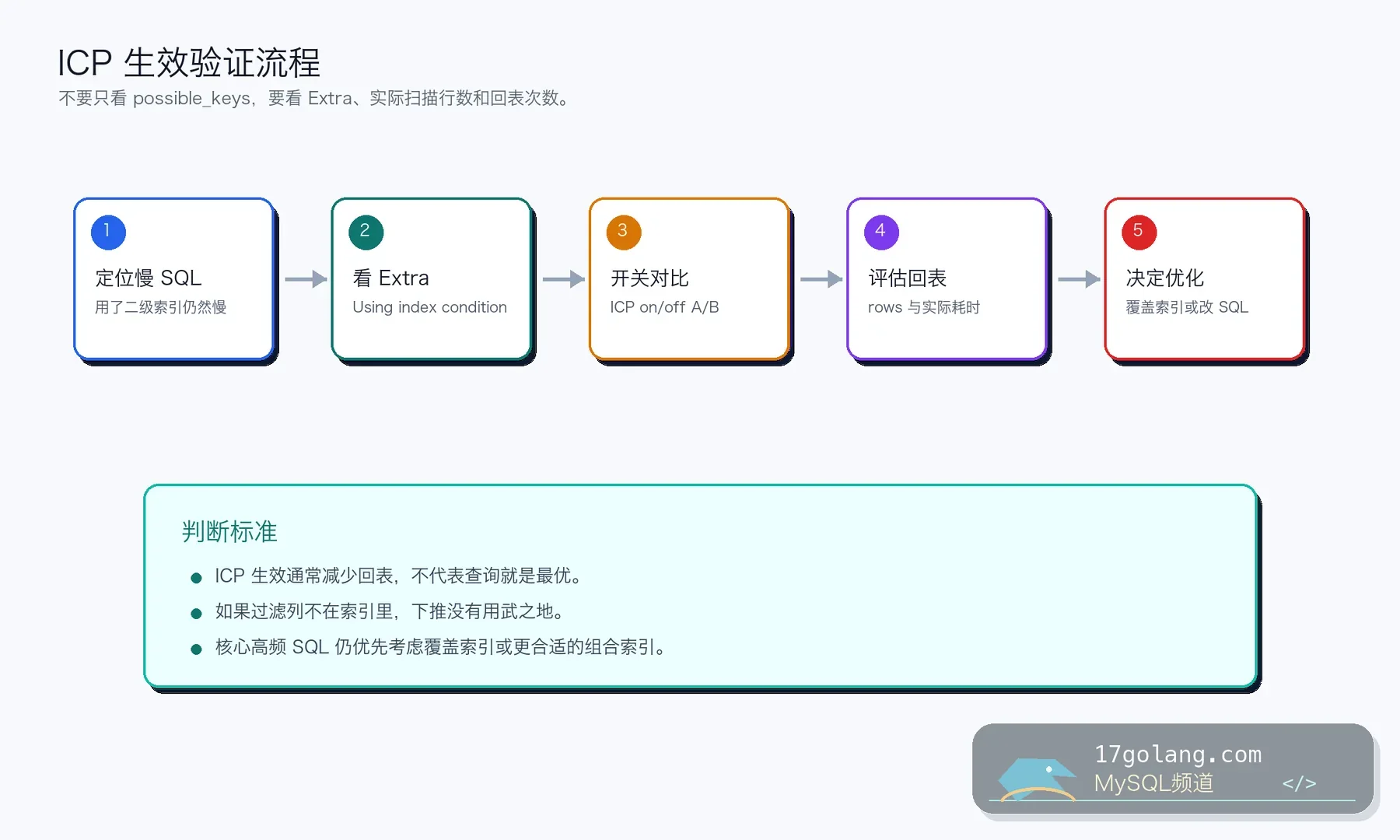The image size is (1400, 840).
Task: Select the 看 Extra step title
Action: pos(390,278)
